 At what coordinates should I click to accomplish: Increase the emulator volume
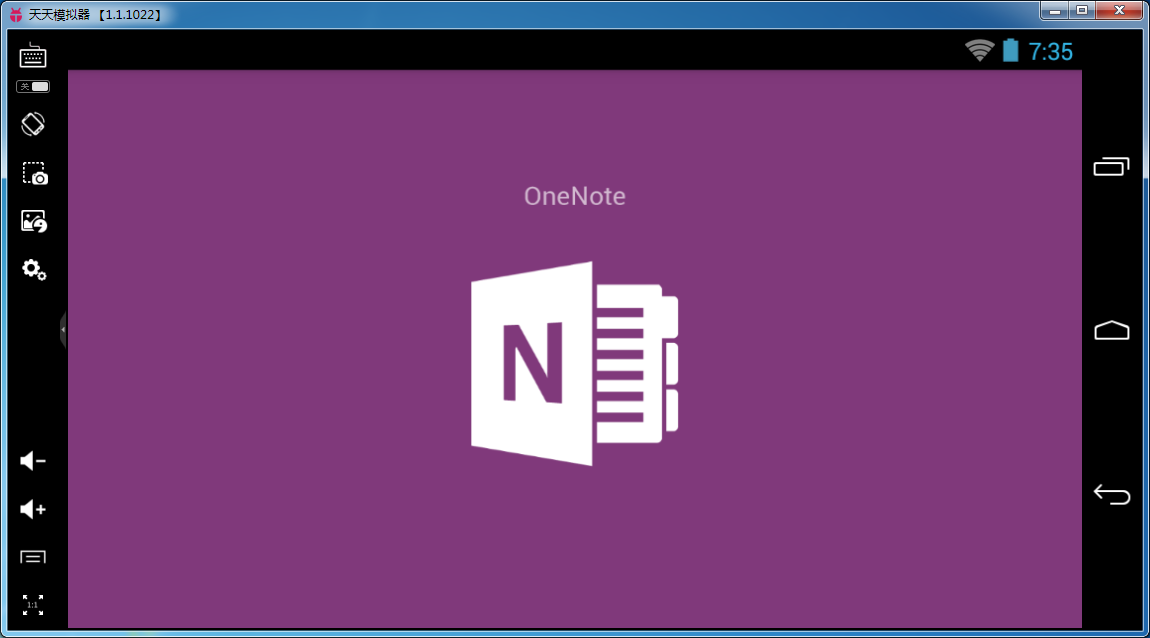(x=33, y=509)
